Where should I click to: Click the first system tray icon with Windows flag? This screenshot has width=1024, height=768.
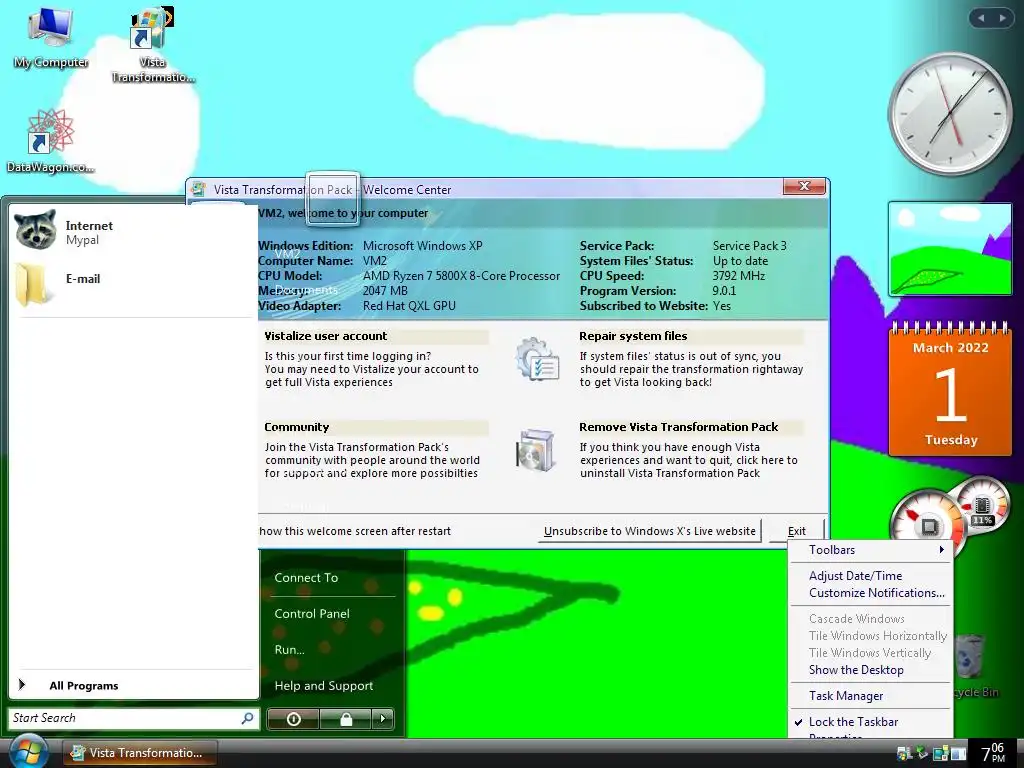(904, 753)
